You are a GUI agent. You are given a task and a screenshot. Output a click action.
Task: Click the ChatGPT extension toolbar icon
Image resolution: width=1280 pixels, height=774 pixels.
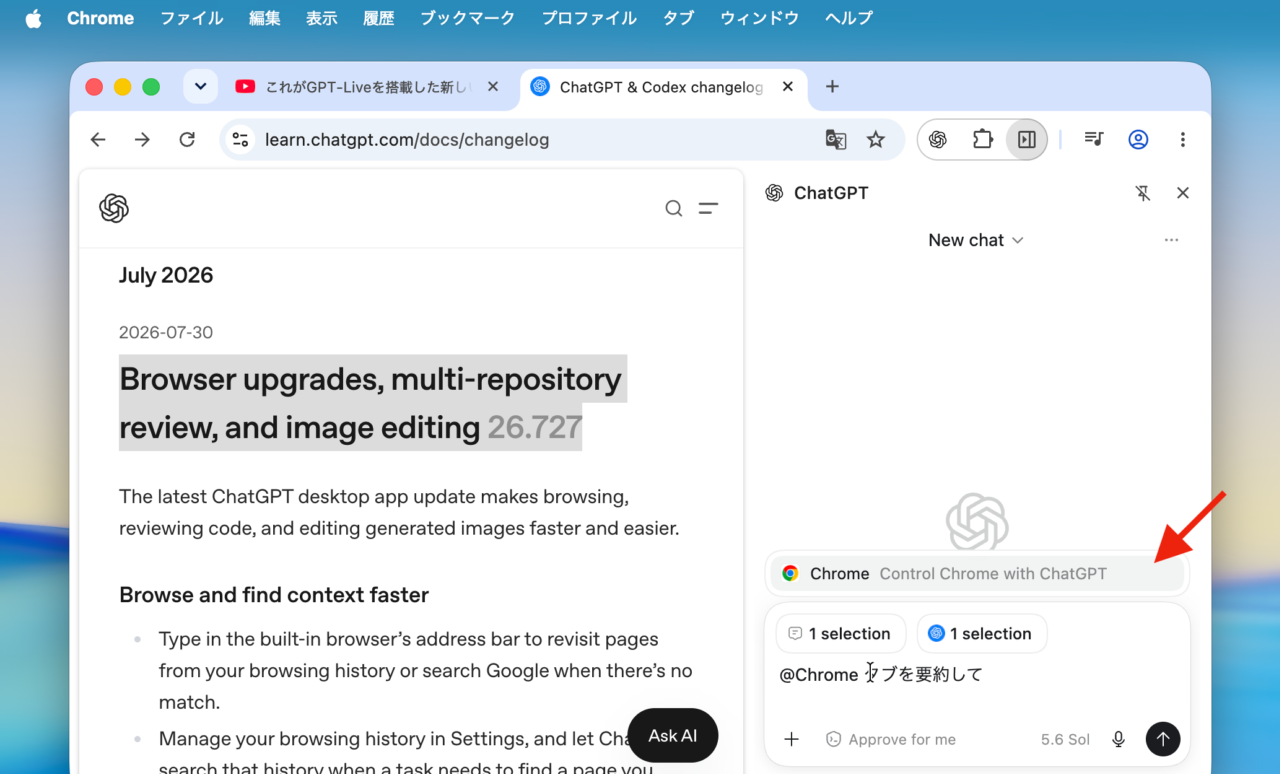click(x=938, y=140)
